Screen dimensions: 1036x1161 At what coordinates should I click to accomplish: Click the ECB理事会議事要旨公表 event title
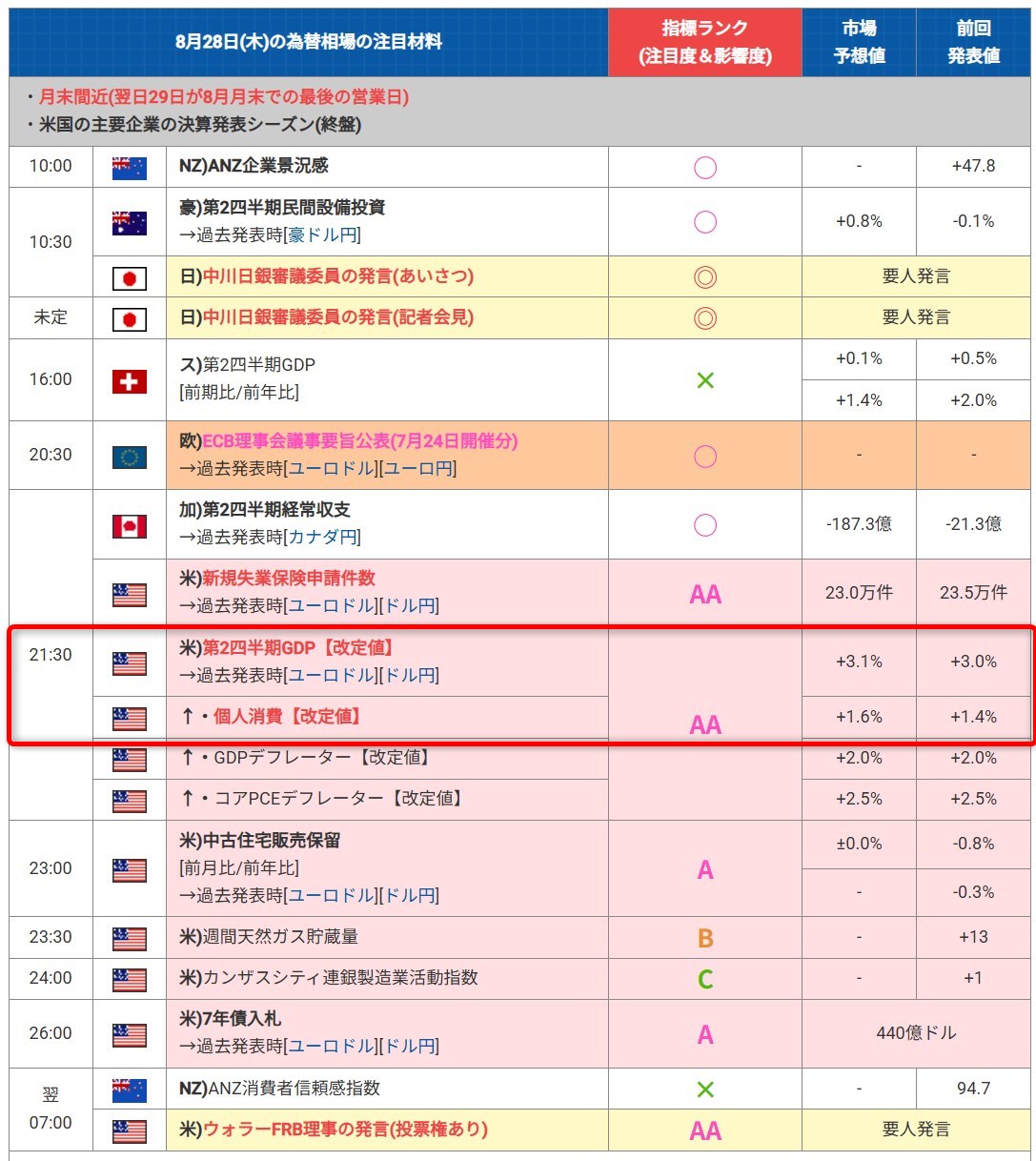[360, 441]
